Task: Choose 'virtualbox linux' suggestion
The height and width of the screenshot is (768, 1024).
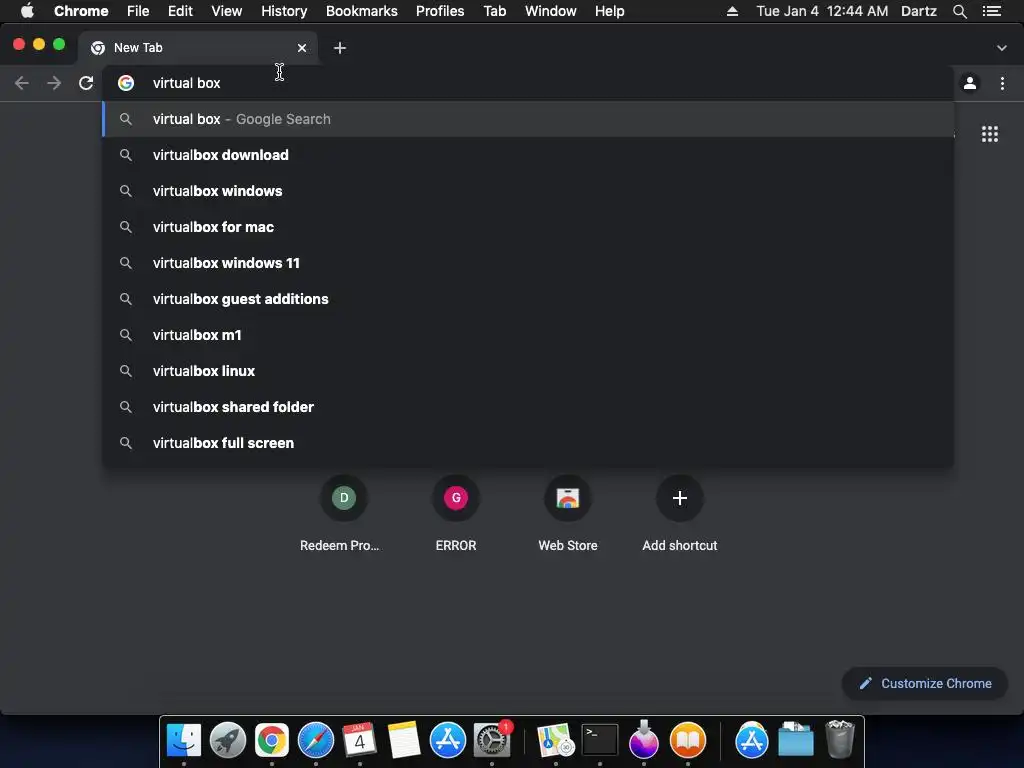Action: [x=528, y=370]
